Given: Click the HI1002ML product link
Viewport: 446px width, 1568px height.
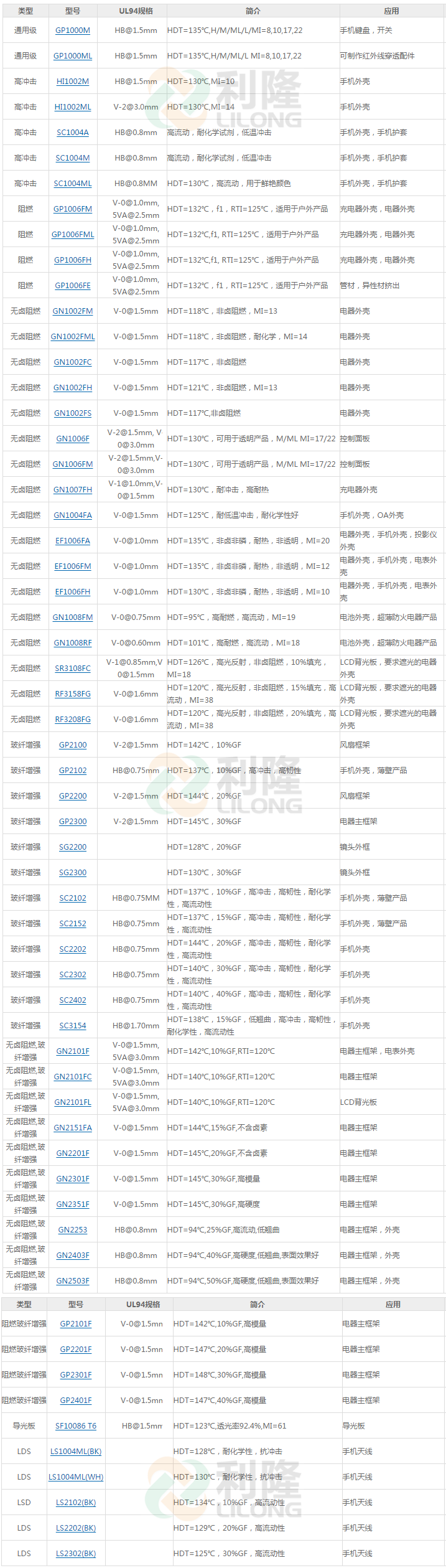Looking at the screenshot, I should pyautogui.click(x=73, y=107).
